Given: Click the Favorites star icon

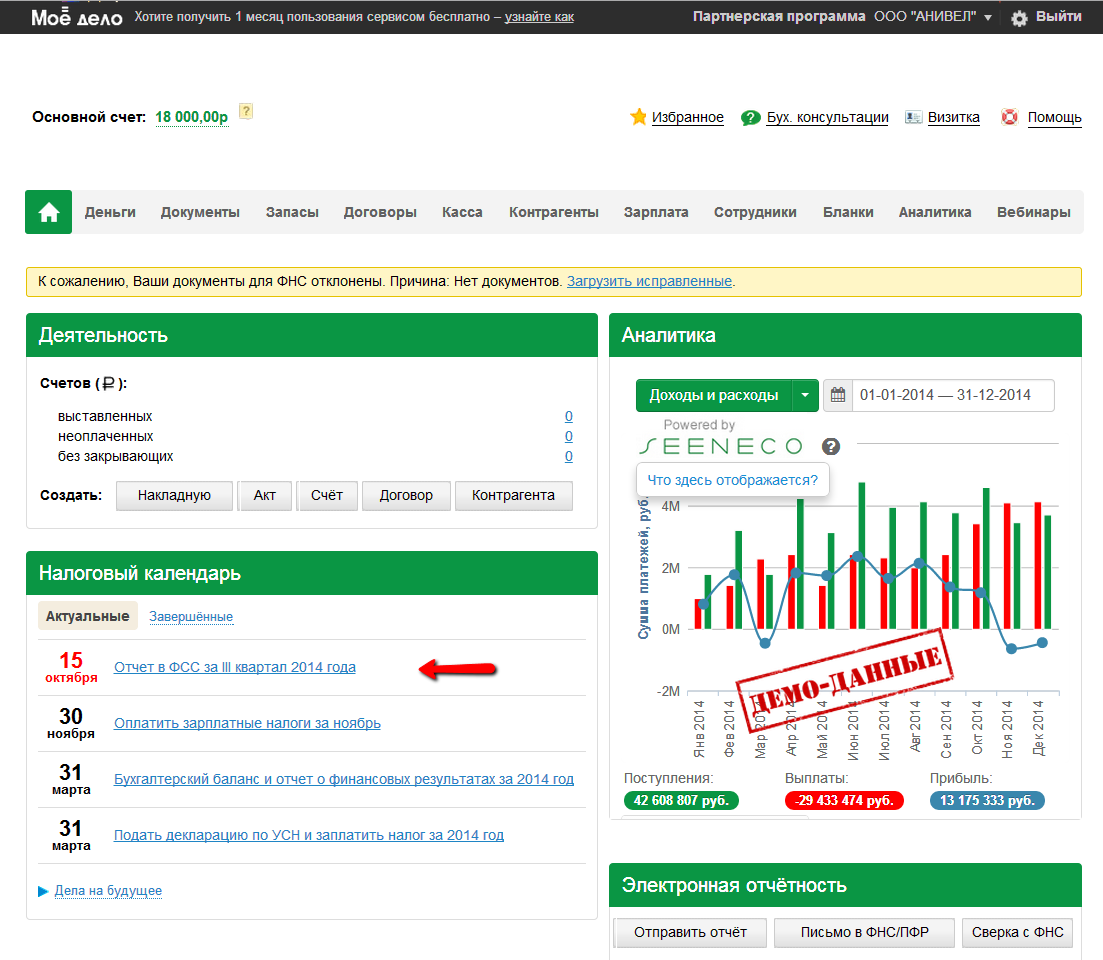Looking at the screenshot, I should (x=638, y=117).
